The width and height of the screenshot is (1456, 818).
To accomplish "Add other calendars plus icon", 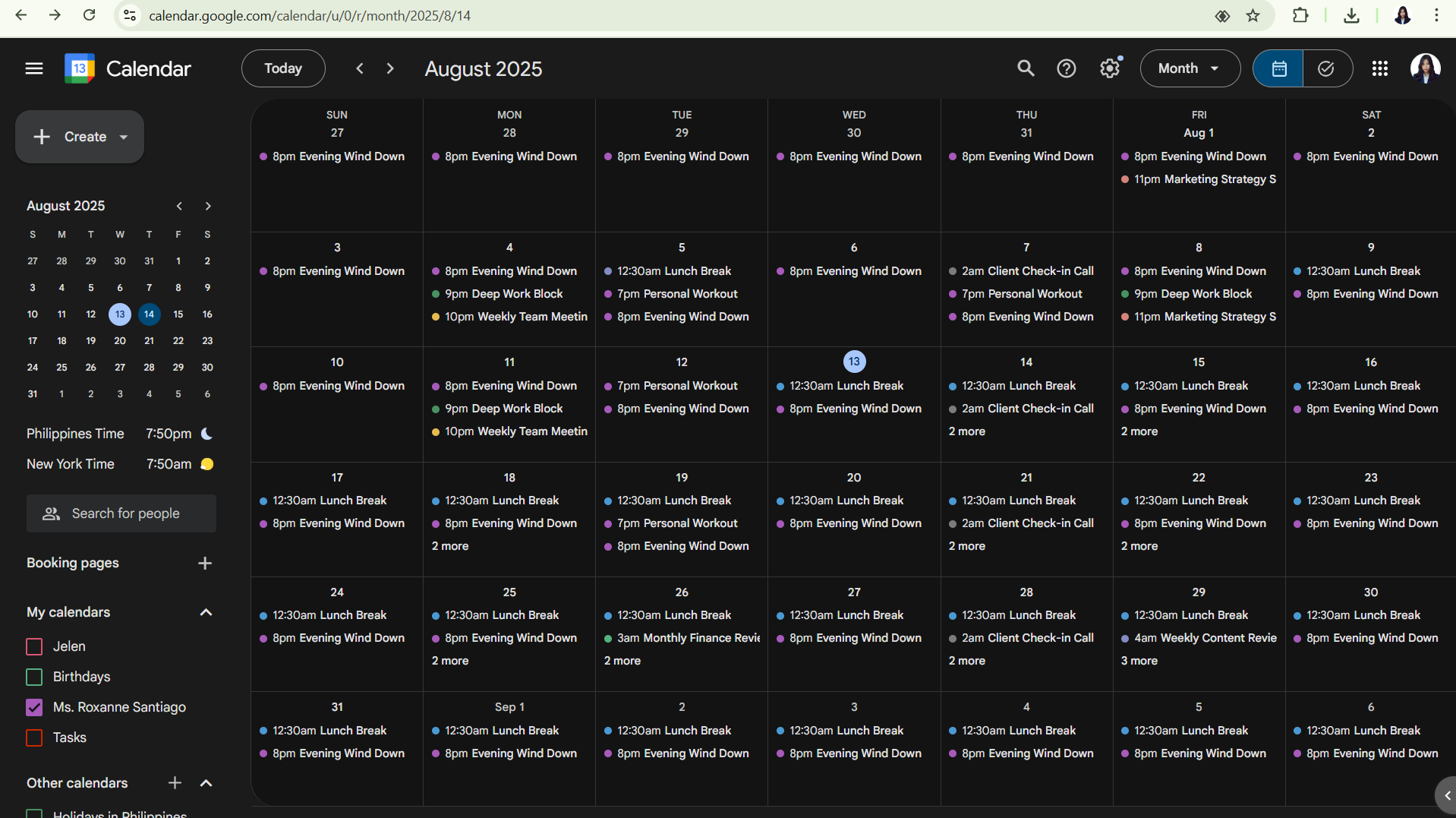I will coord(175,782).
